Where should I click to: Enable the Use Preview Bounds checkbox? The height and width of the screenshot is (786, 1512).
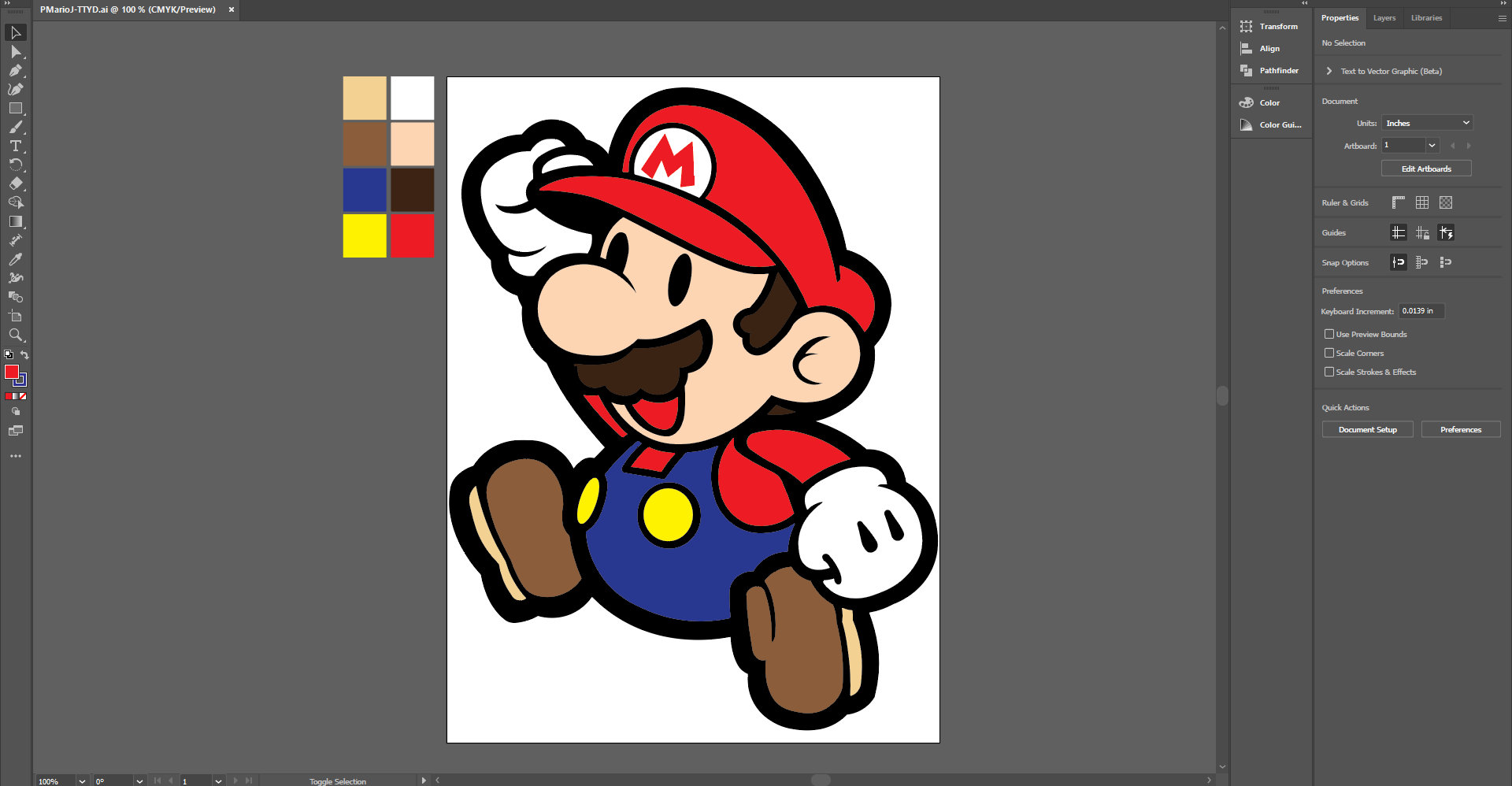(x=1329, y=334)
